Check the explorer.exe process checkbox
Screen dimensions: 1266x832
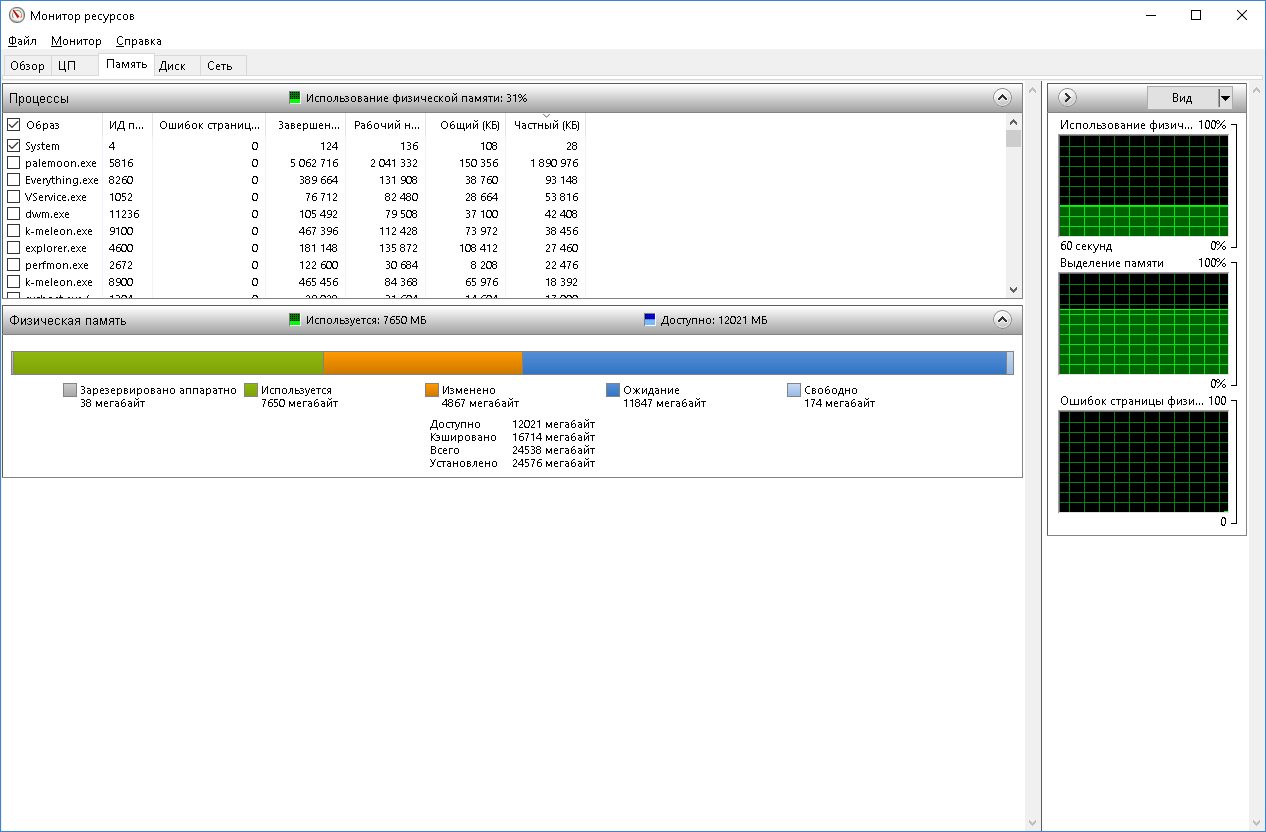pyautogui.click(x=14, y=248)
